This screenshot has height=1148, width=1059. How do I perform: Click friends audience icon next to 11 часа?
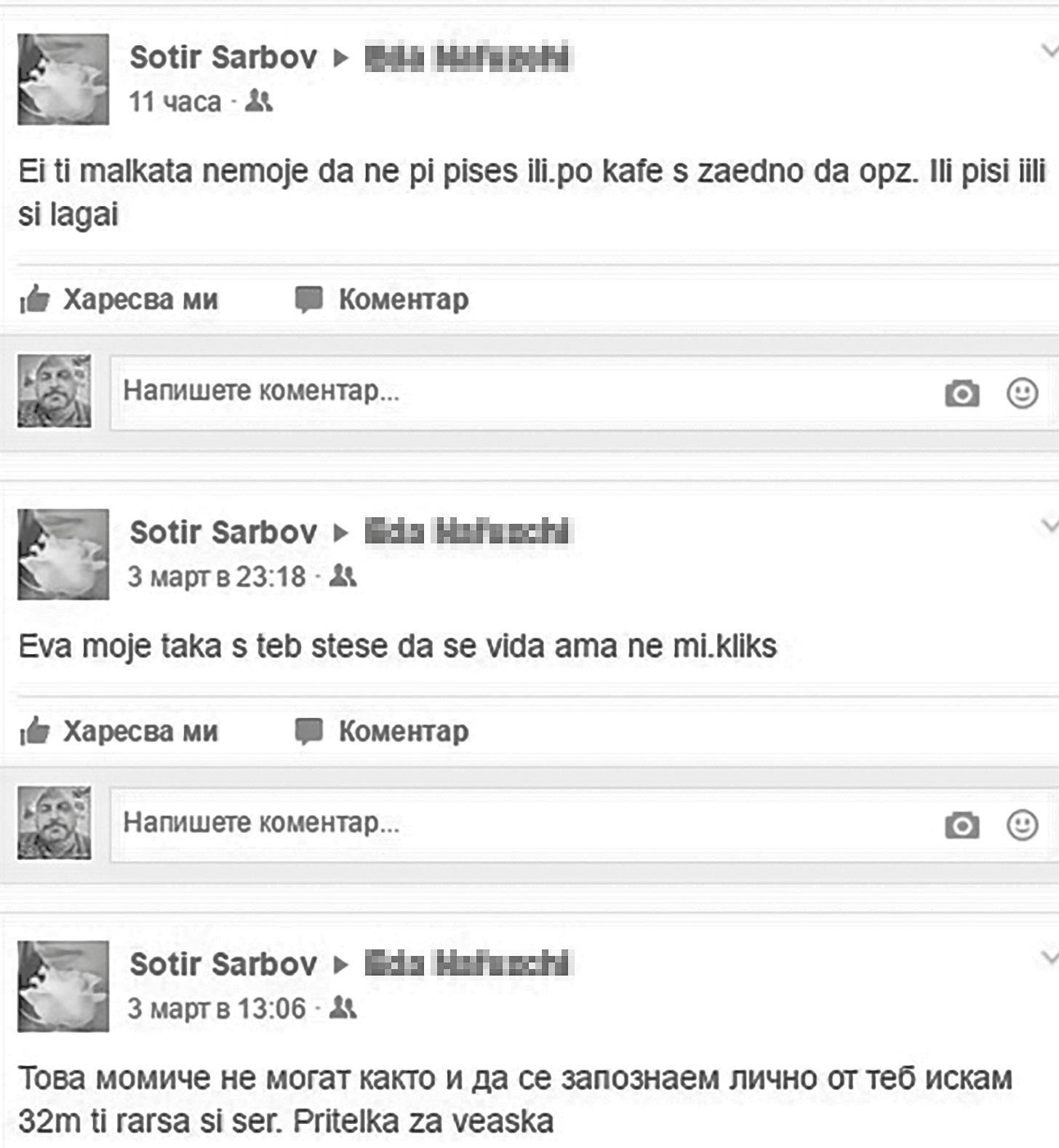click(258, 100)
